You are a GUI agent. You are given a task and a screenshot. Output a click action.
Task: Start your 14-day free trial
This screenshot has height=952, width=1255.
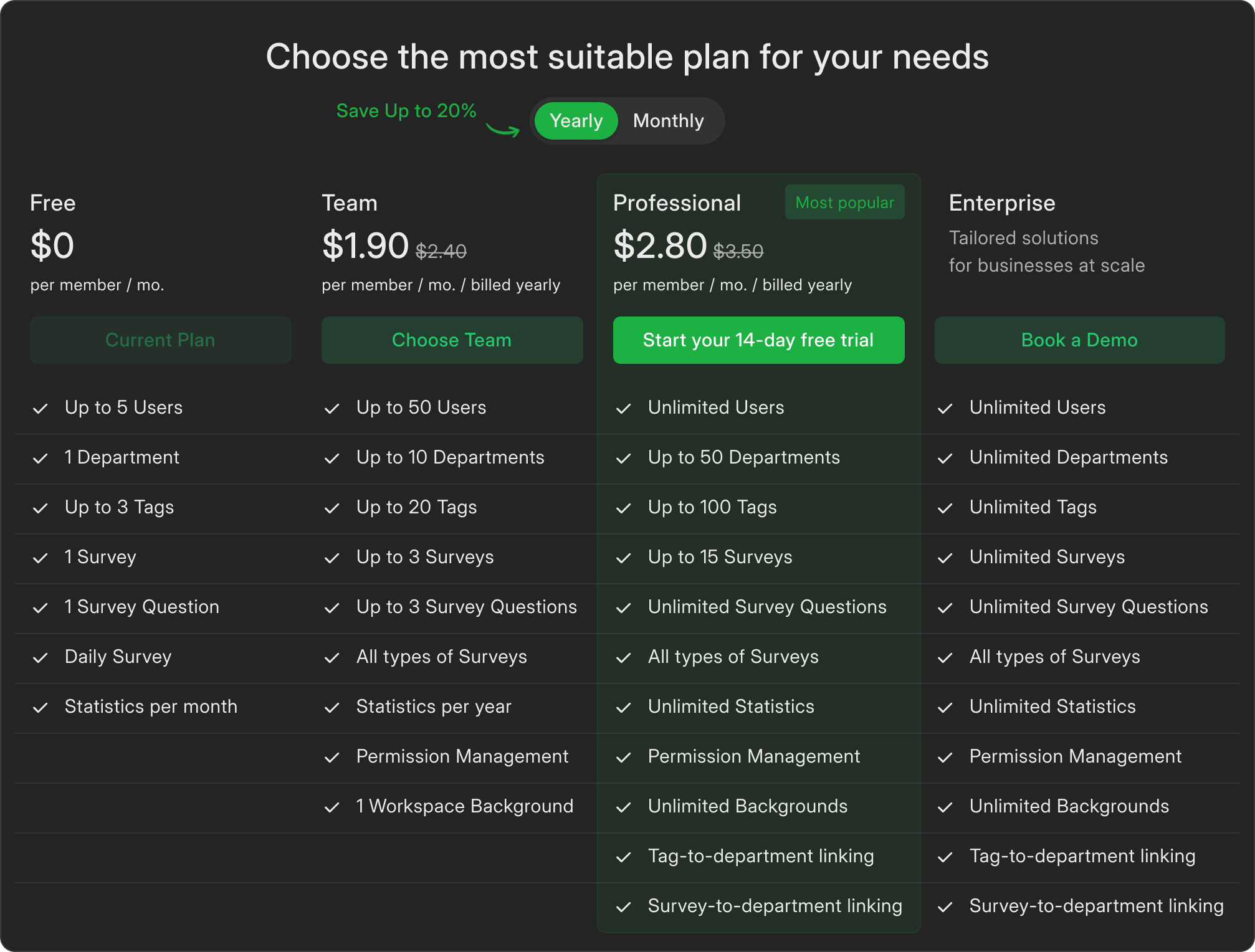click(758, 340)
